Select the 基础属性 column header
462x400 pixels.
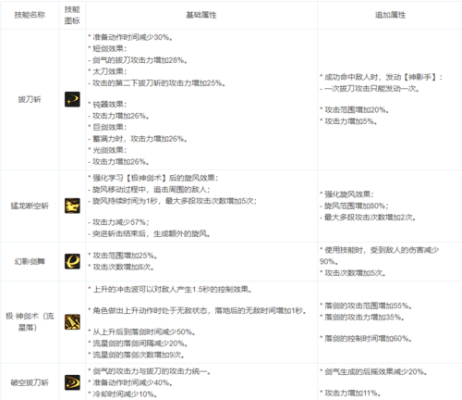pos(201,15)
